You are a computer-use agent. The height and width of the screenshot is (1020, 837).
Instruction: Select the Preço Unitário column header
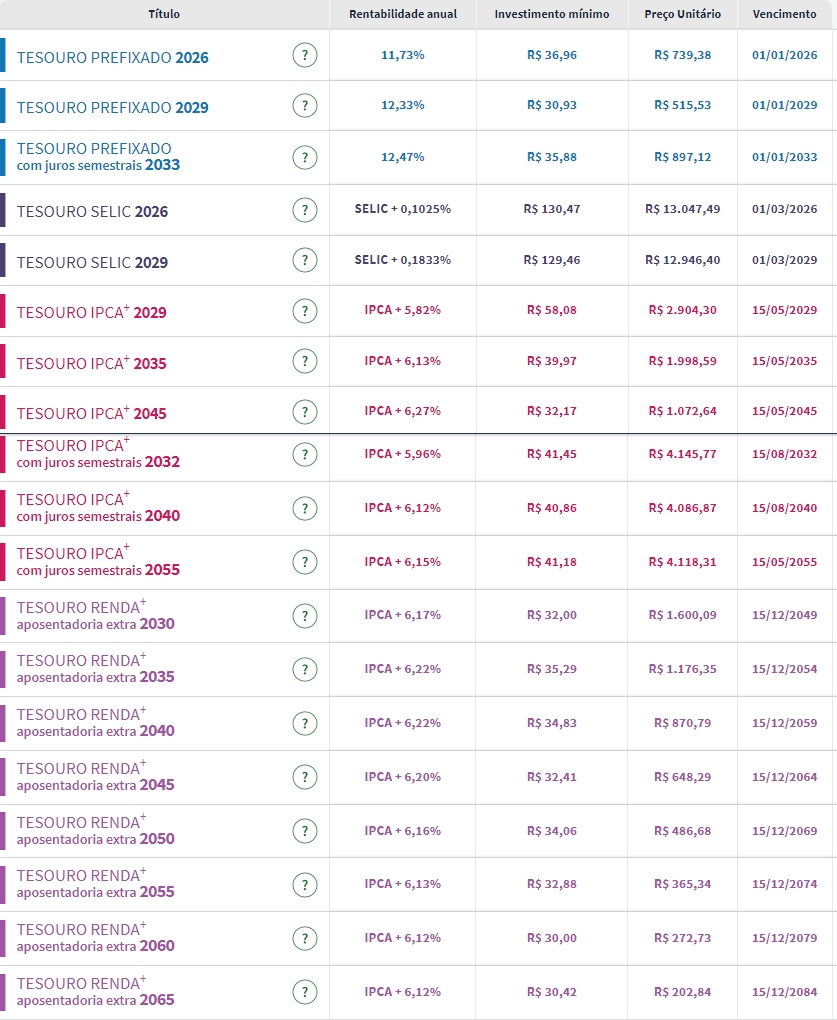(683, 14)
